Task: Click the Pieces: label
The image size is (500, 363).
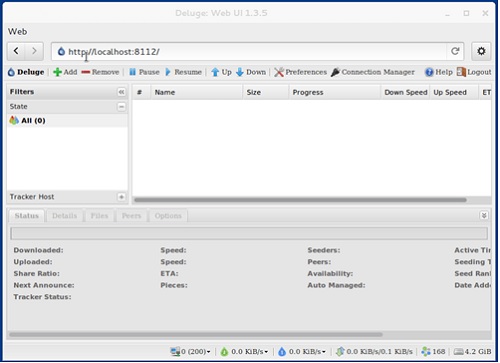Action: pyautogui.click(x=174, y=285)
